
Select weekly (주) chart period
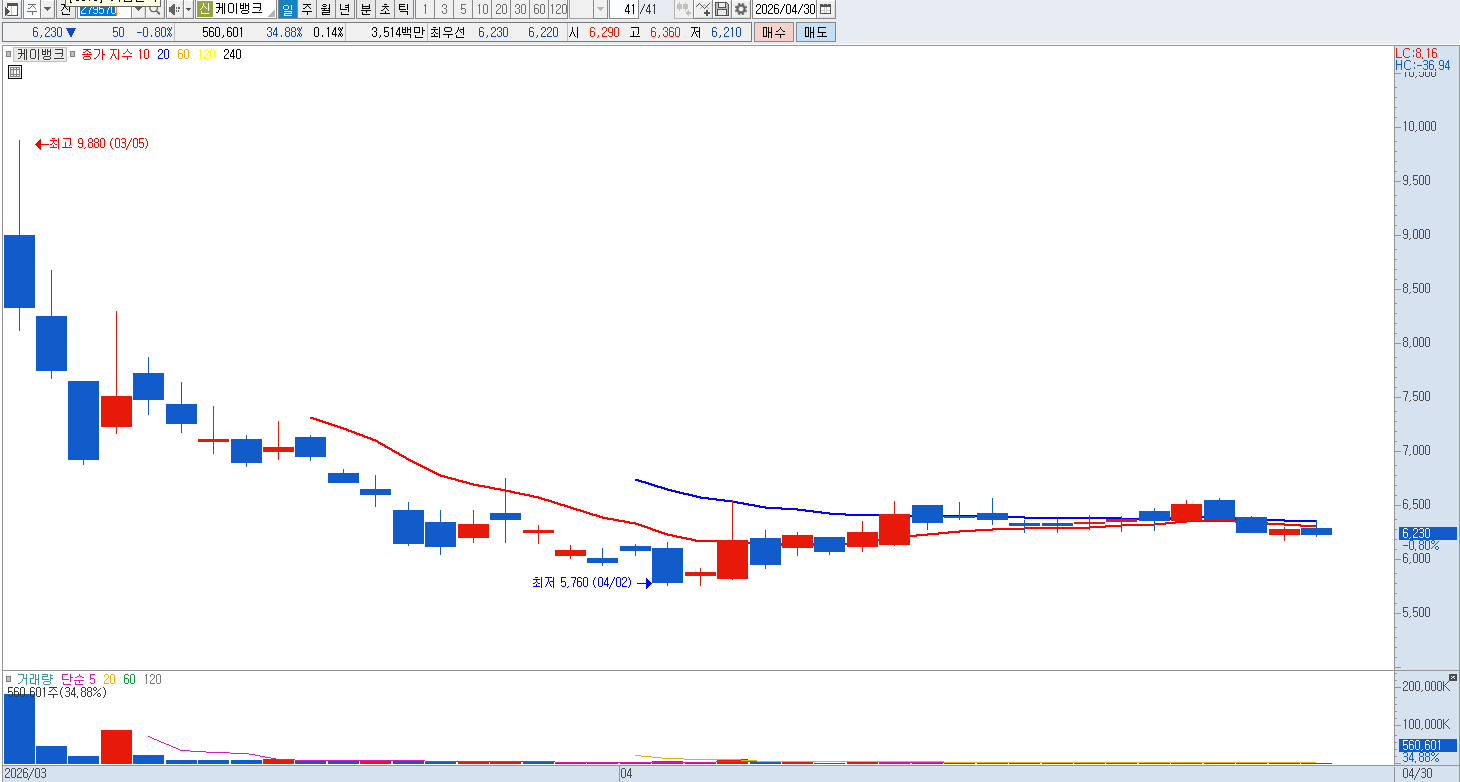307,9
